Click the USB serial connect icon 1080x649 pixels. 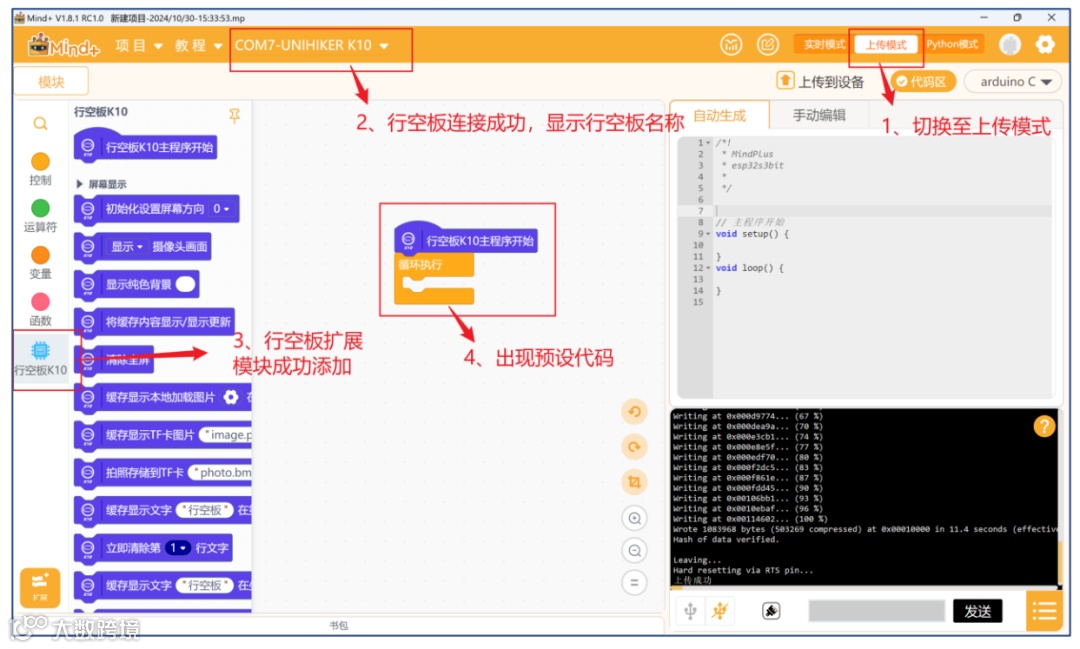[690, 610]
